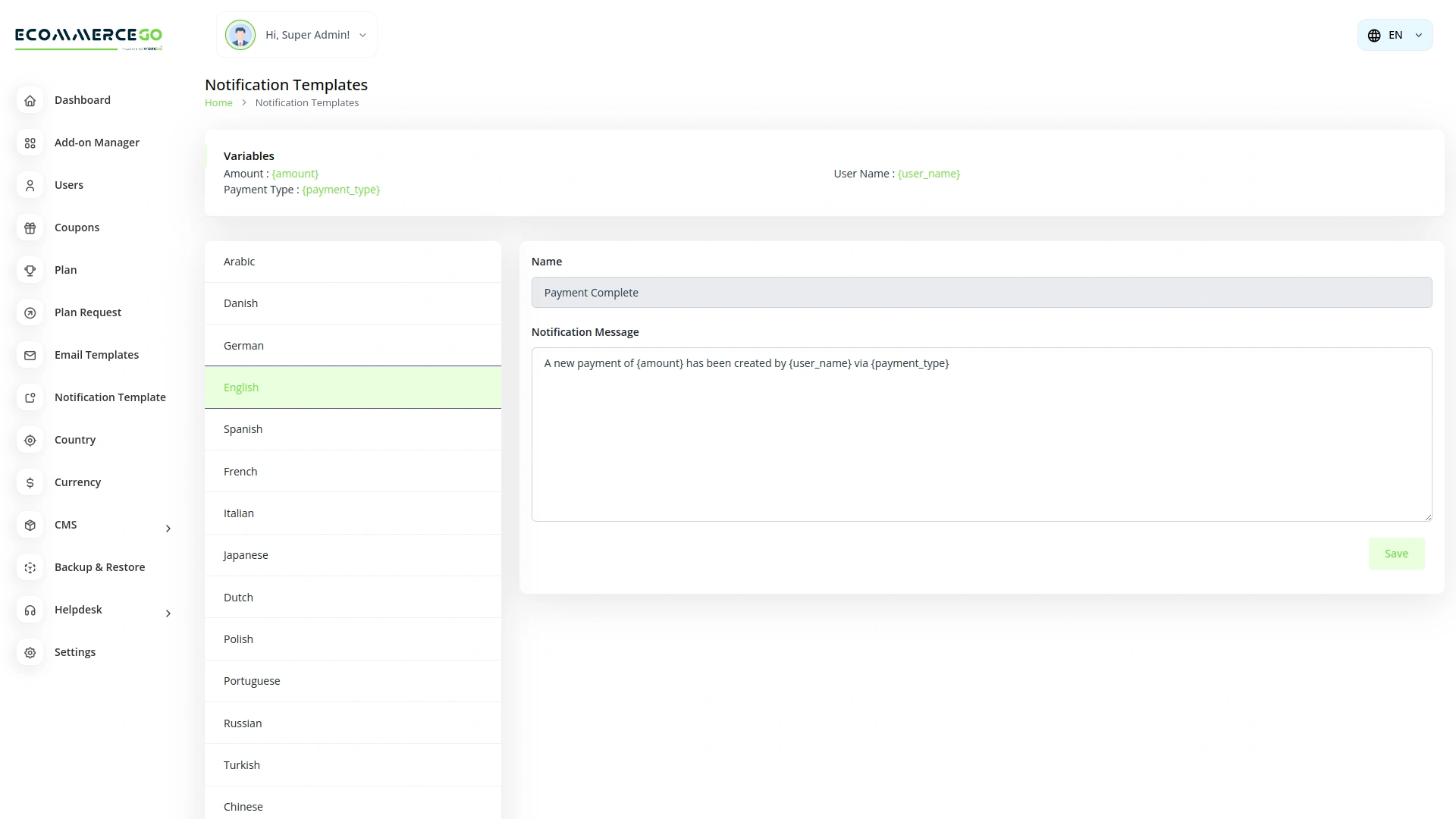
Task: Open Settings using the gear icon
Action: 30,652
